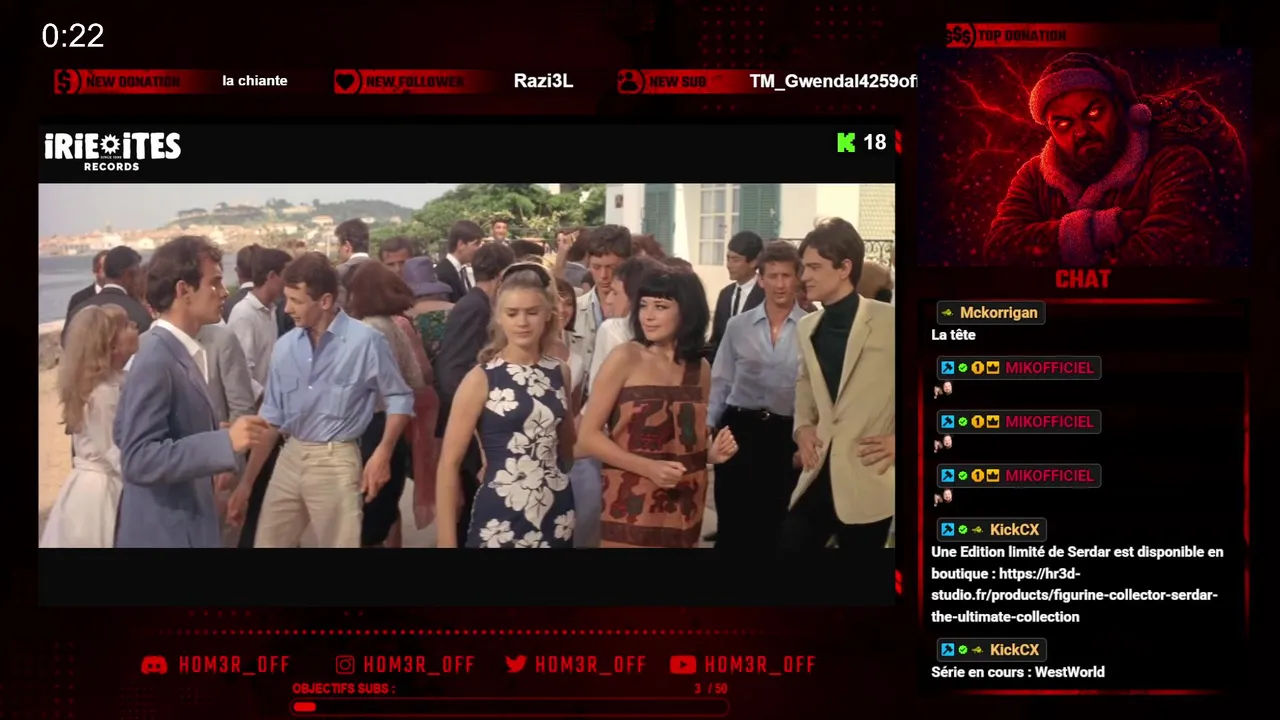The height and width of the screenshot is (720, 1280).
Task: Click moderator badge on KickCX WestWorld message
Action: coord(947,650)
